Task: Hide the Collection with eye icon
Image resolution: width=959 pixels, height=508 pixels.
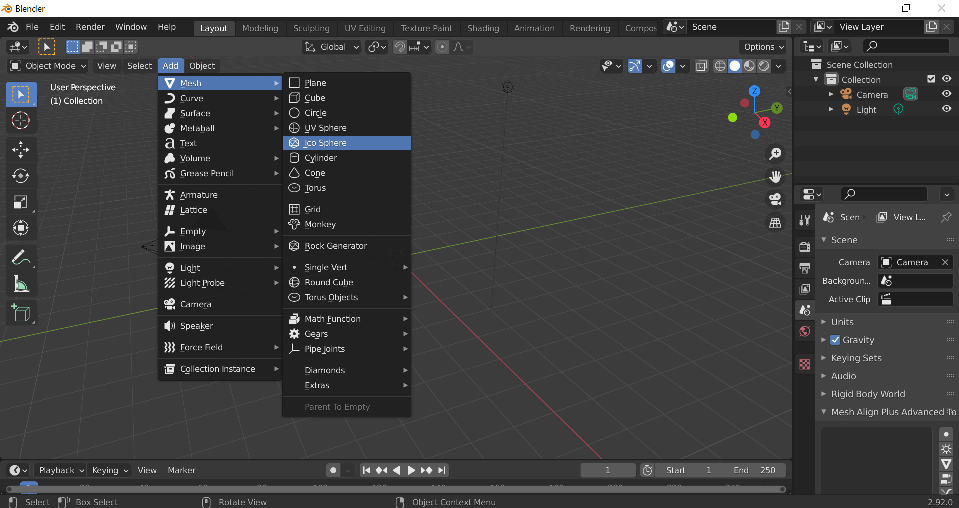Action: [x=946, y=79]
